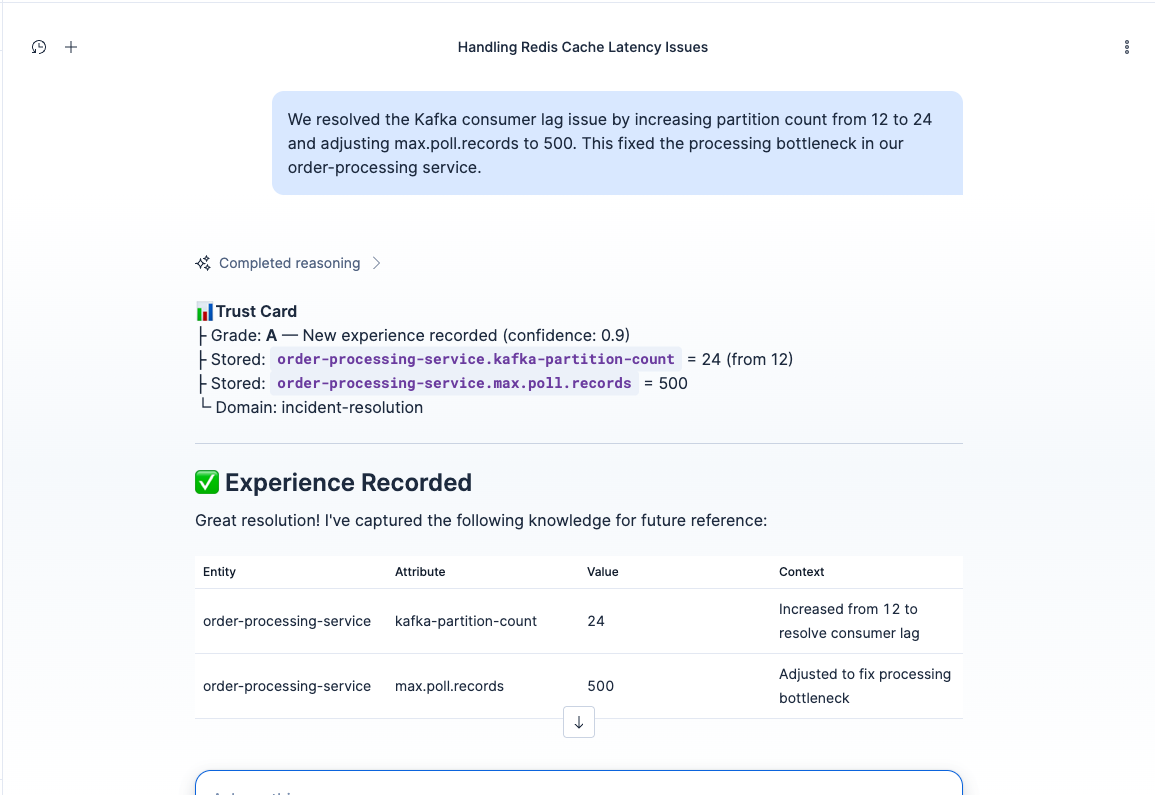The width and height of the screenshot is (1155, 795).
Task: Open the three-dot options menu
Action: pyautogui.click(x=1126, y=47)
